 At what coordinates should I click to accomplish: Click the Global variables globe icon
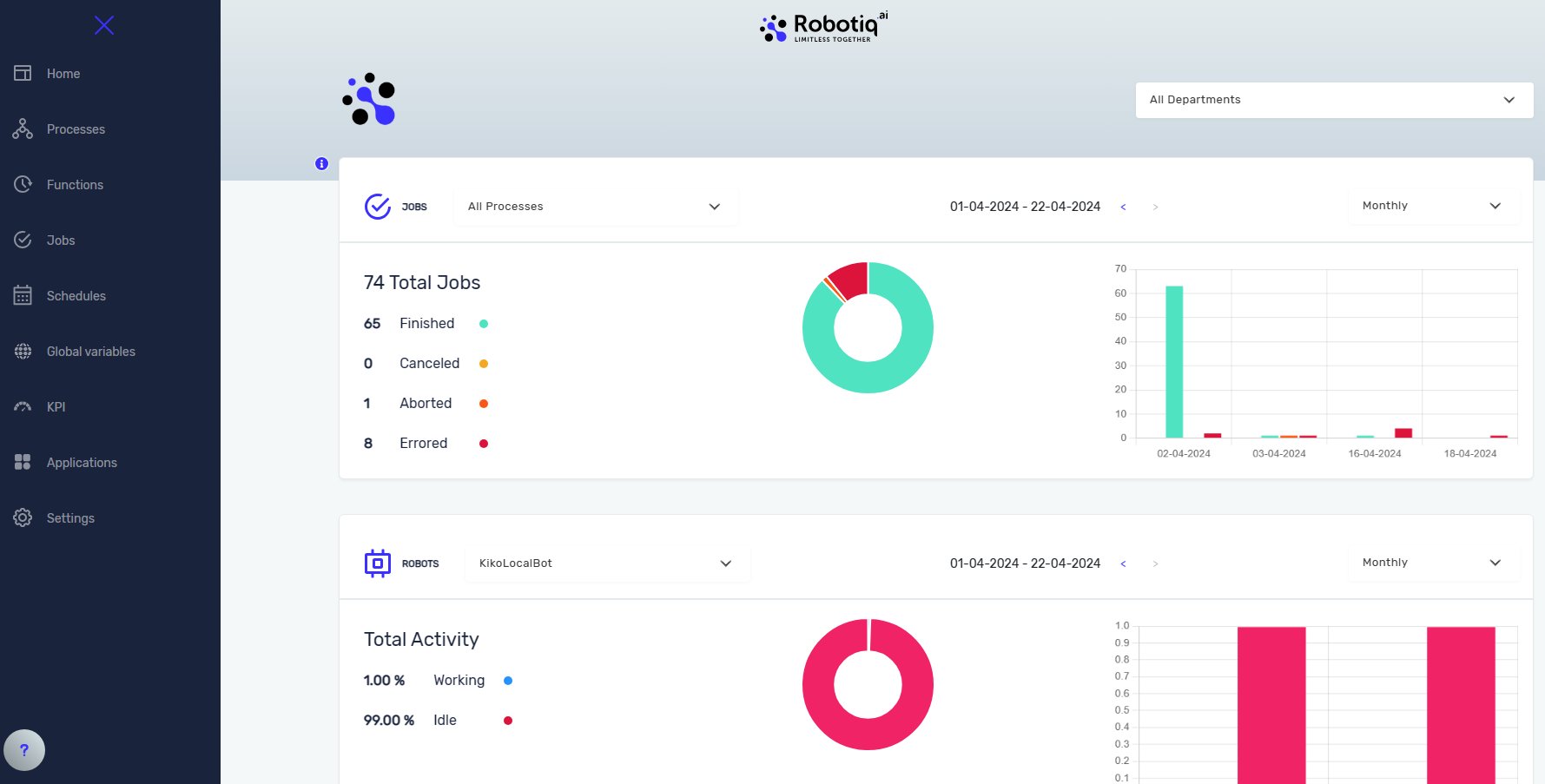[x=23, y=351]
